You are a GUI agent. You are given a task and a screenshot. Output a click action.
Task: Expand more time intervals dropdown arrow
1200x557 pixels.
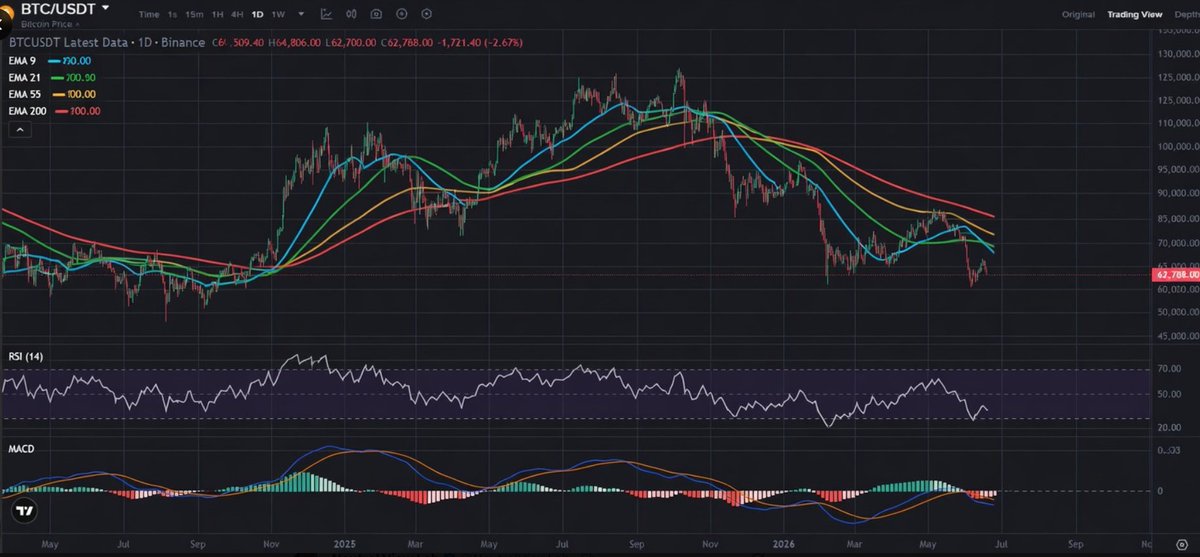[301, 15]
